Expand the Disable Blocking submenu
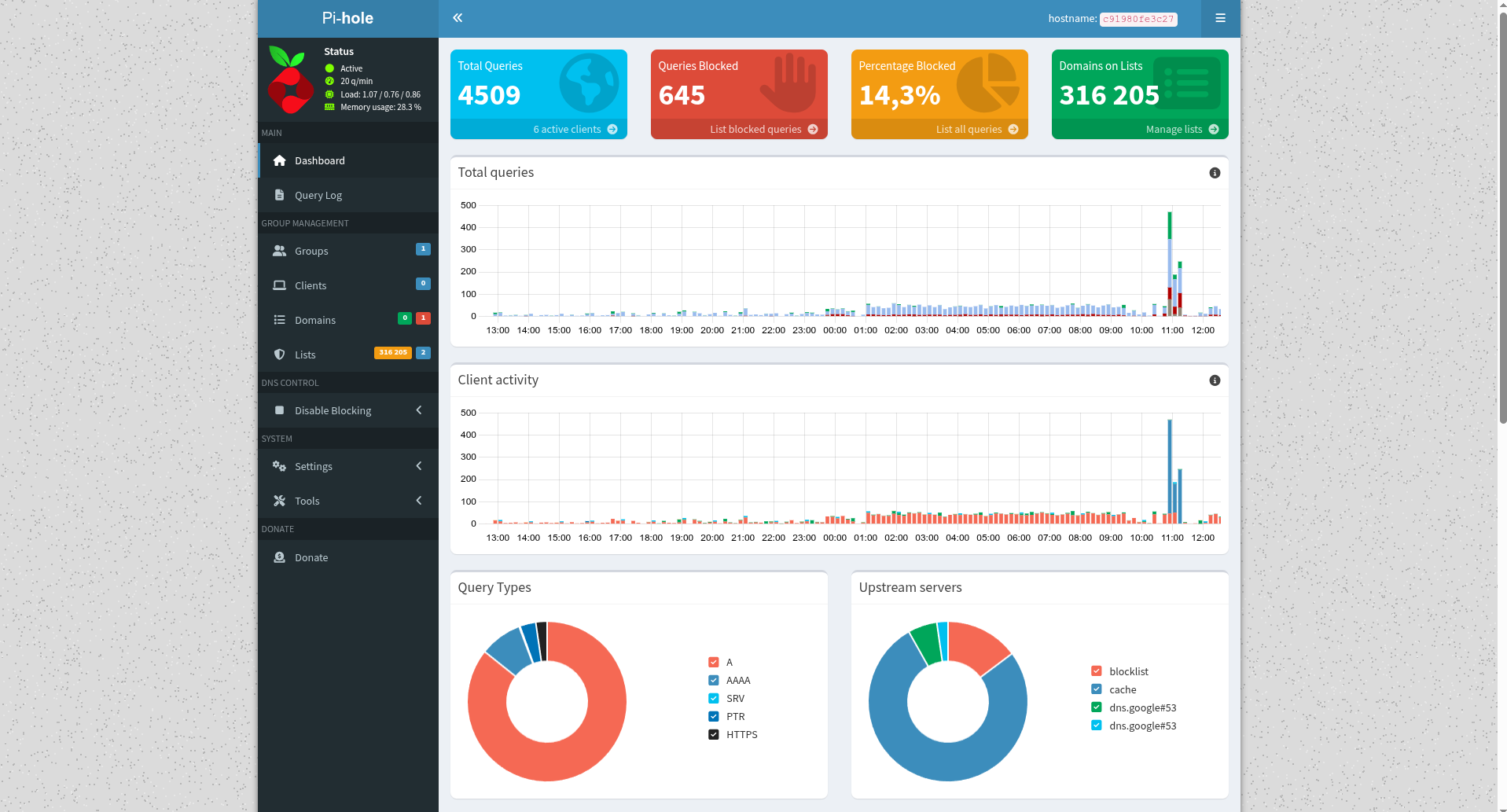The height and width of the screenshot is (812, 1507). (347, 410)
